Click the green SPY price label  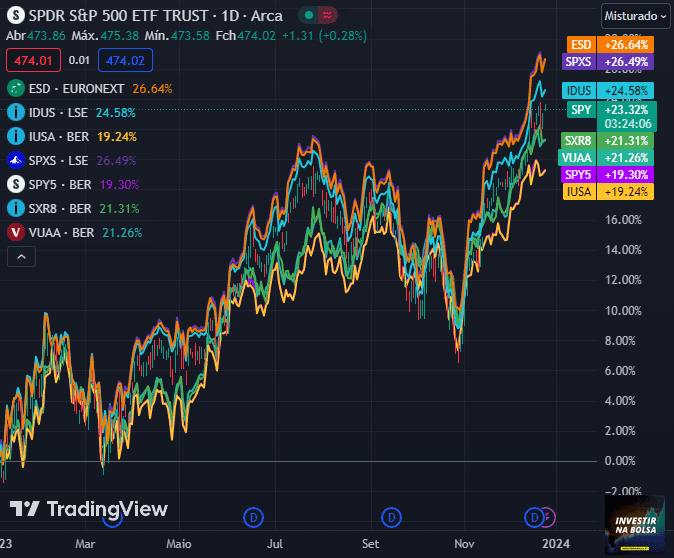coord(612,116)
